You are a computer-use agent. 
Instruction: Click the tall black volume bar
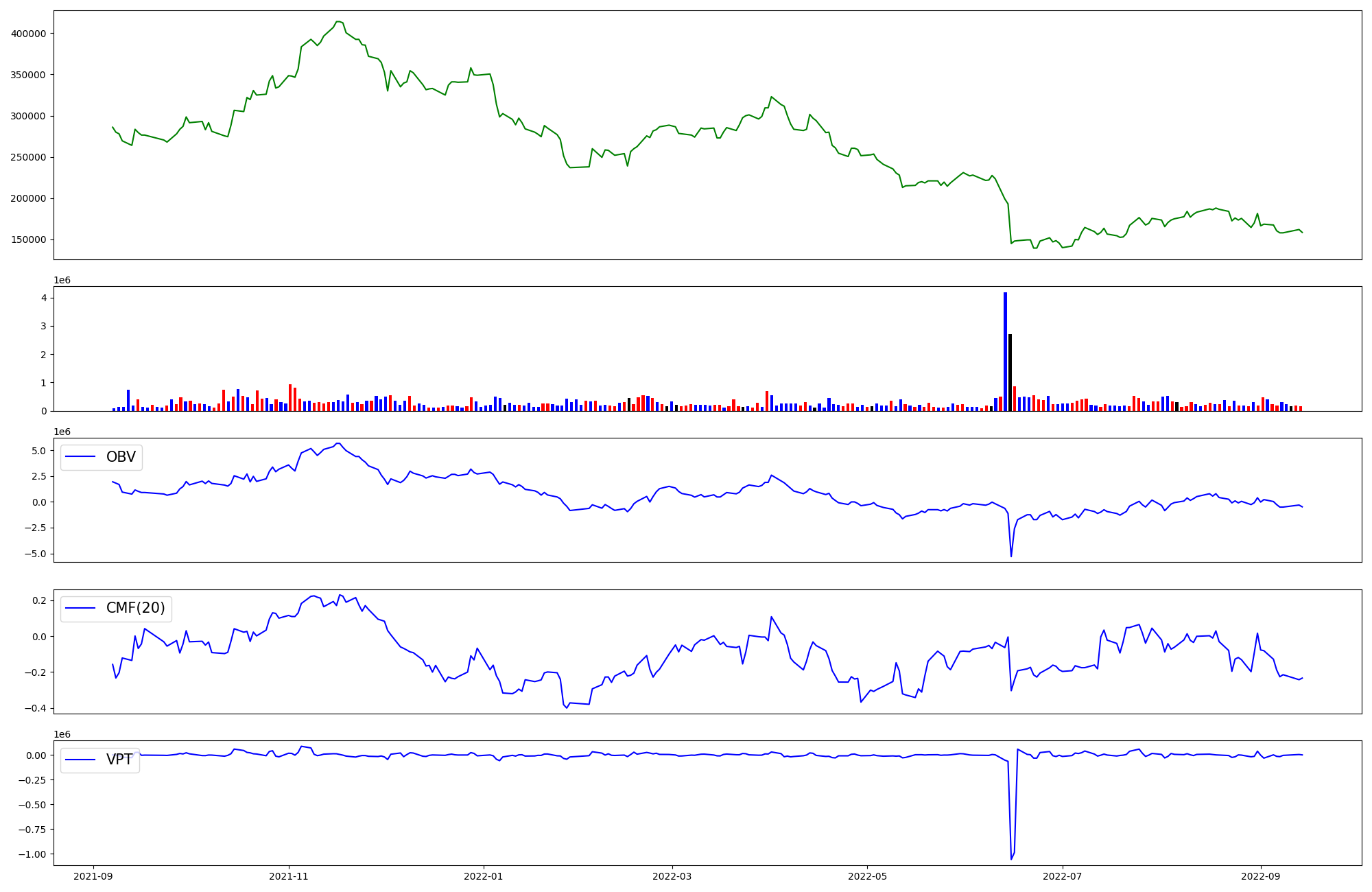(1010, 373)
